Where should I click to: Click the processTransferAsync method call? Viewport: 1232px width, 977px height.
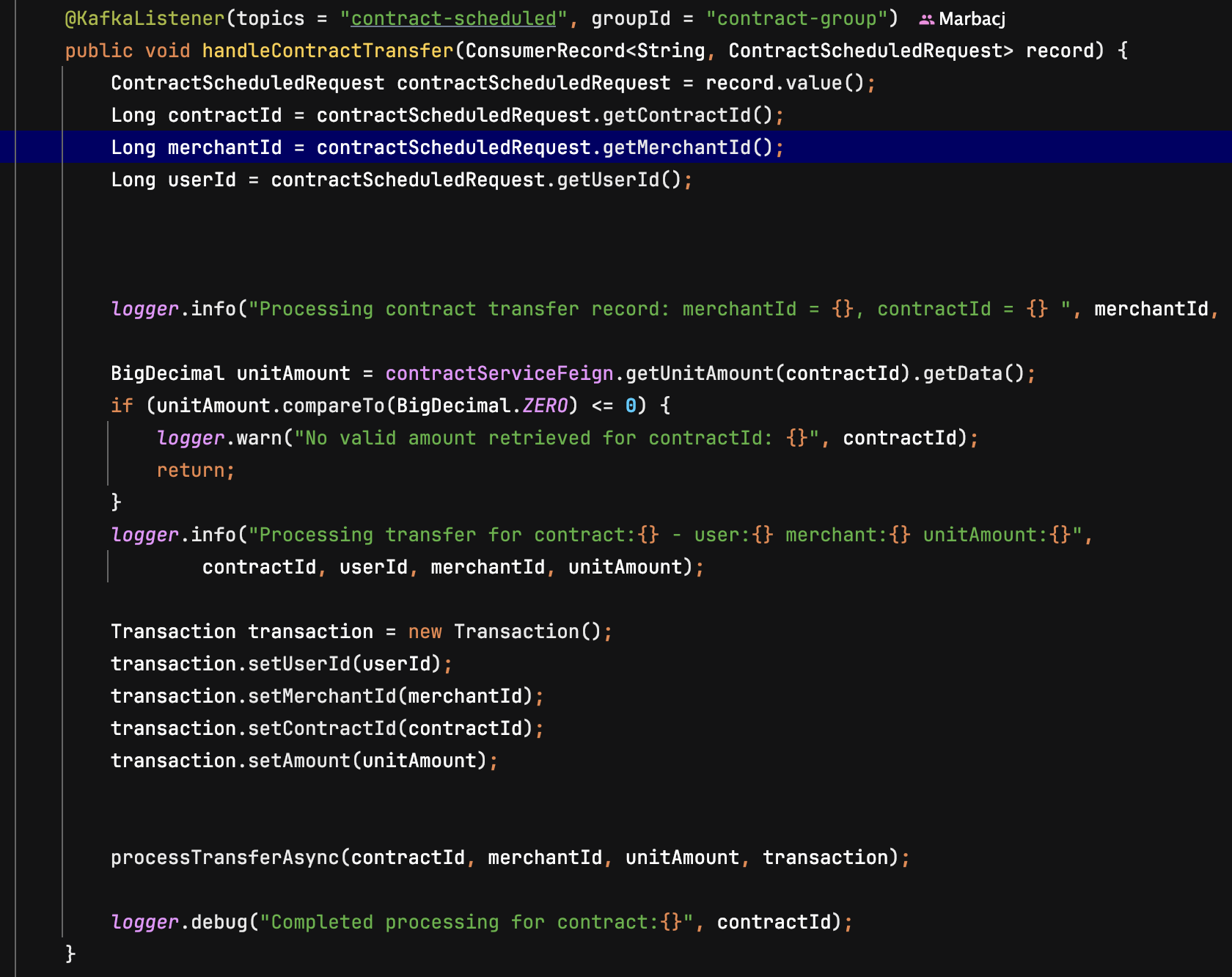point(225,857)
